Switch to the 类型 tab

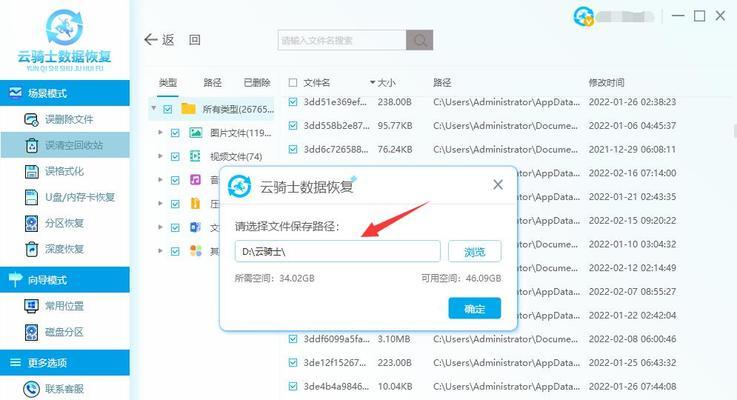pyautogui.click(x=168, y=83)
